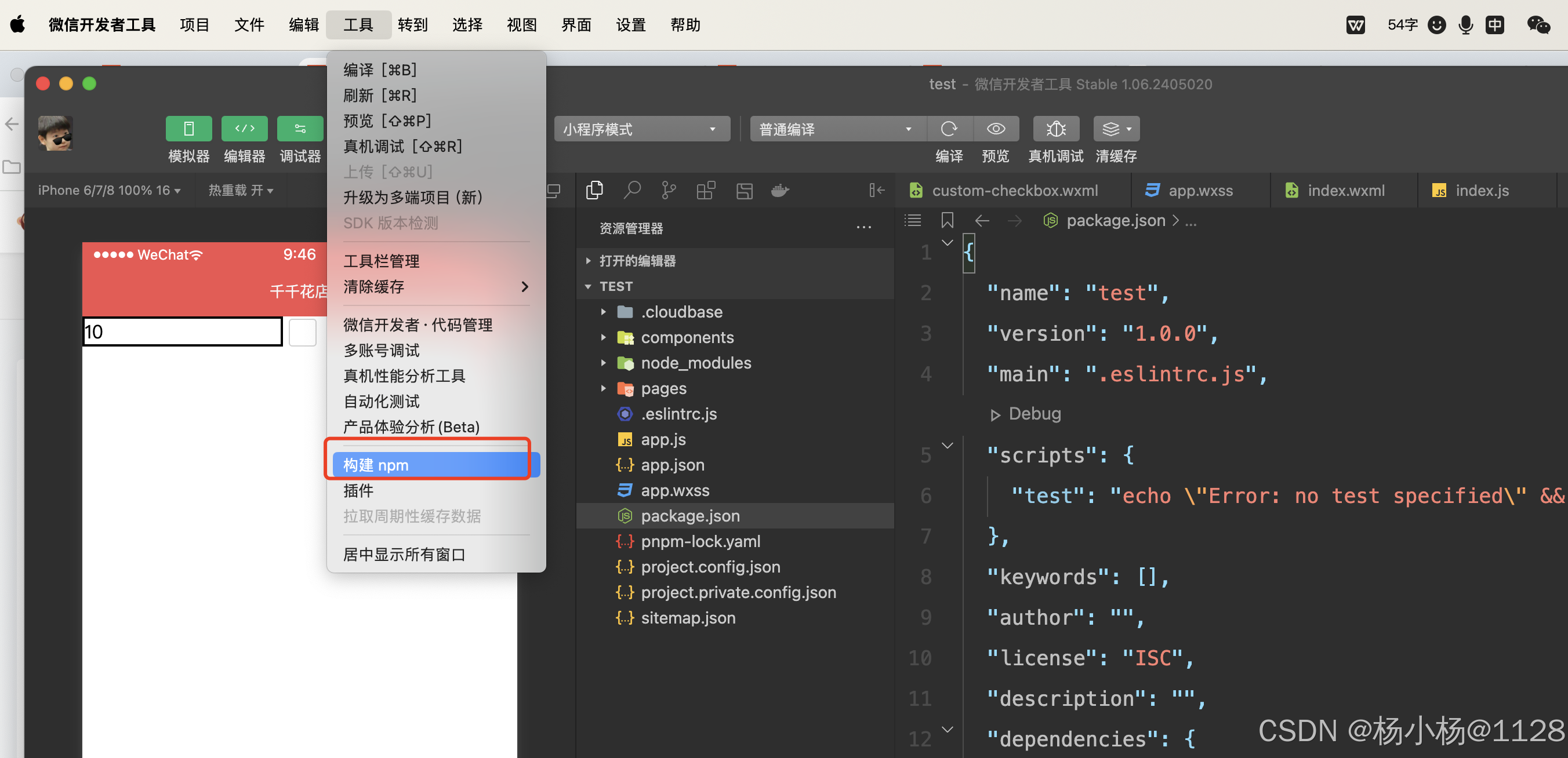The width and height of the screenshot is (1568, 758).
Task: Click the user avatar picture
Action: 56,133
